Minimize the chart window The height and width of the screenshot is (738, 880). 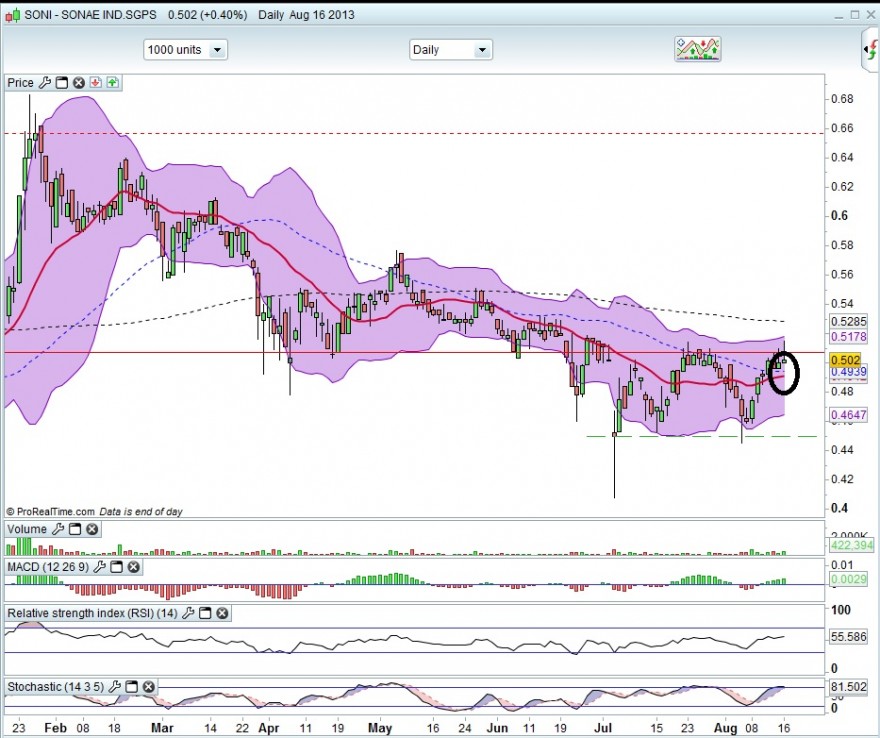tap(838, 16)
